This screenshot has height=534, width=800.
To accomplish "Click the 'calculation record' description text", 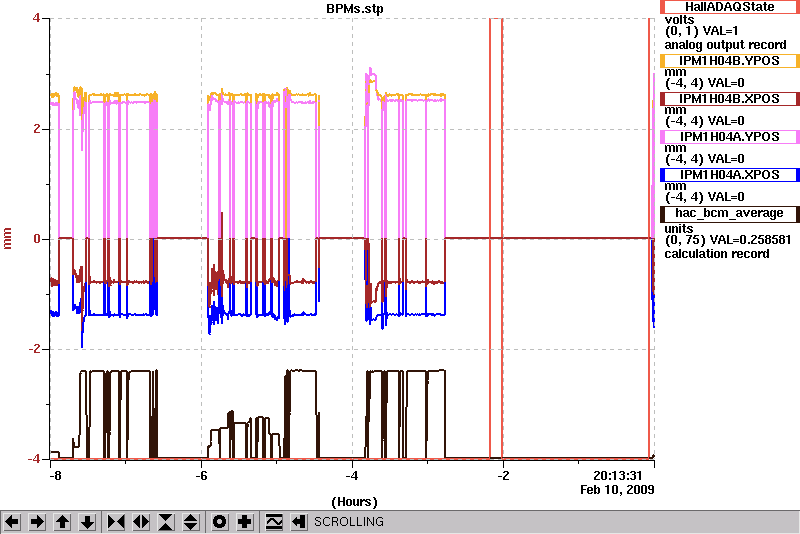I will (716, 253).
